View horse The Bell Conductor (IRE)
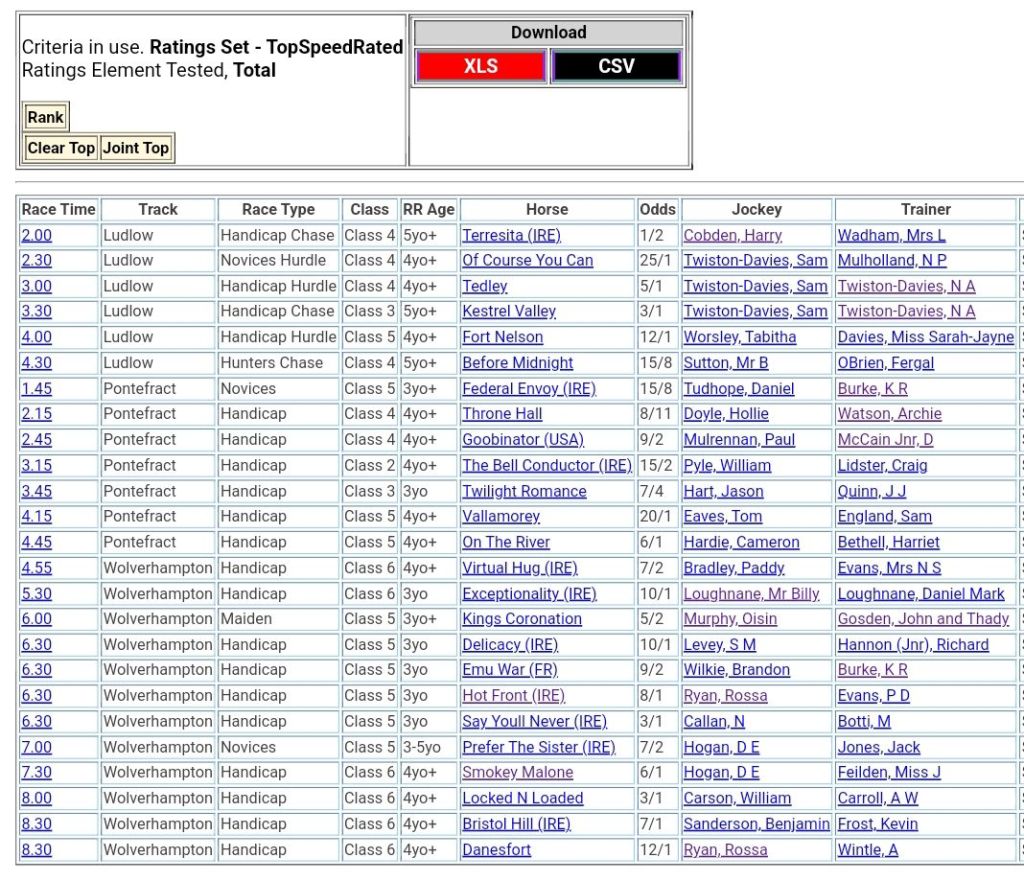The height and width of the screenshot is (881, 1024). coord(546,465)
